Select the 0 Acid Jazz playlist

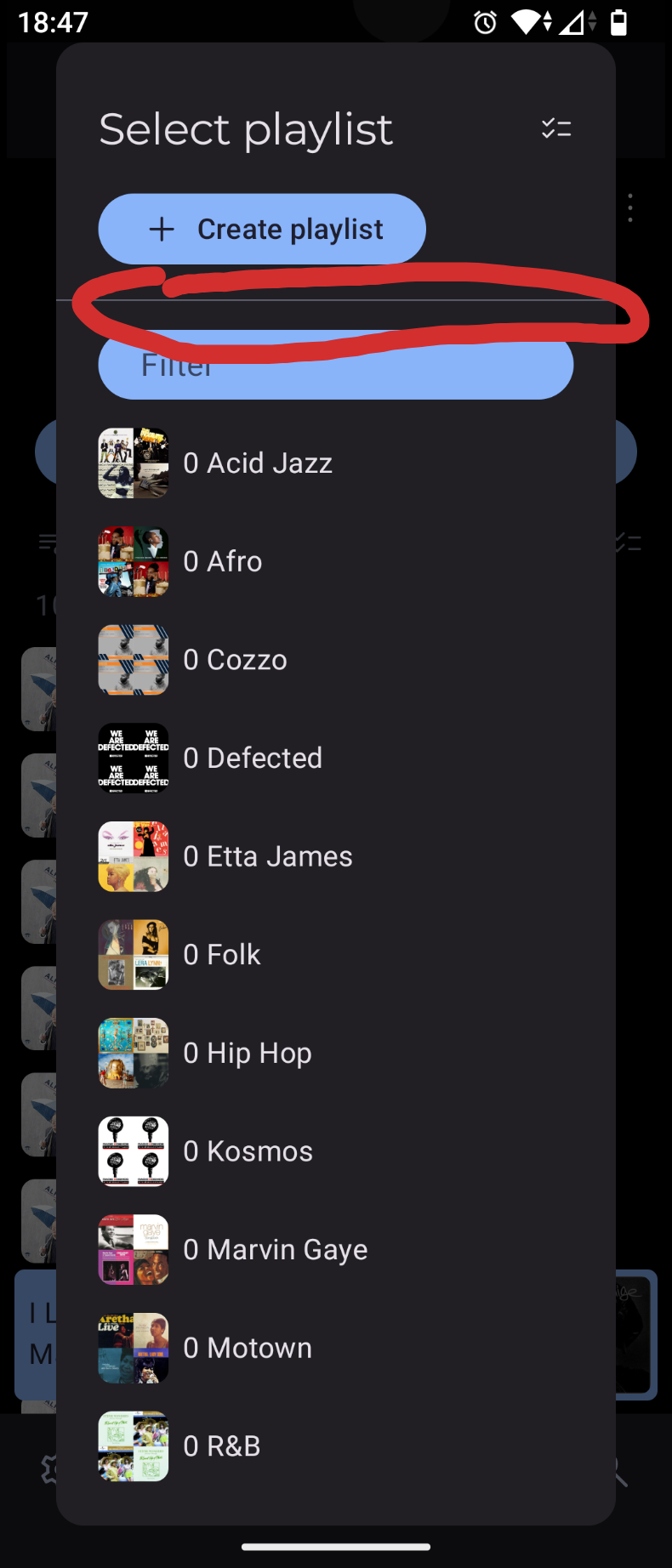(x=258, y=463)
